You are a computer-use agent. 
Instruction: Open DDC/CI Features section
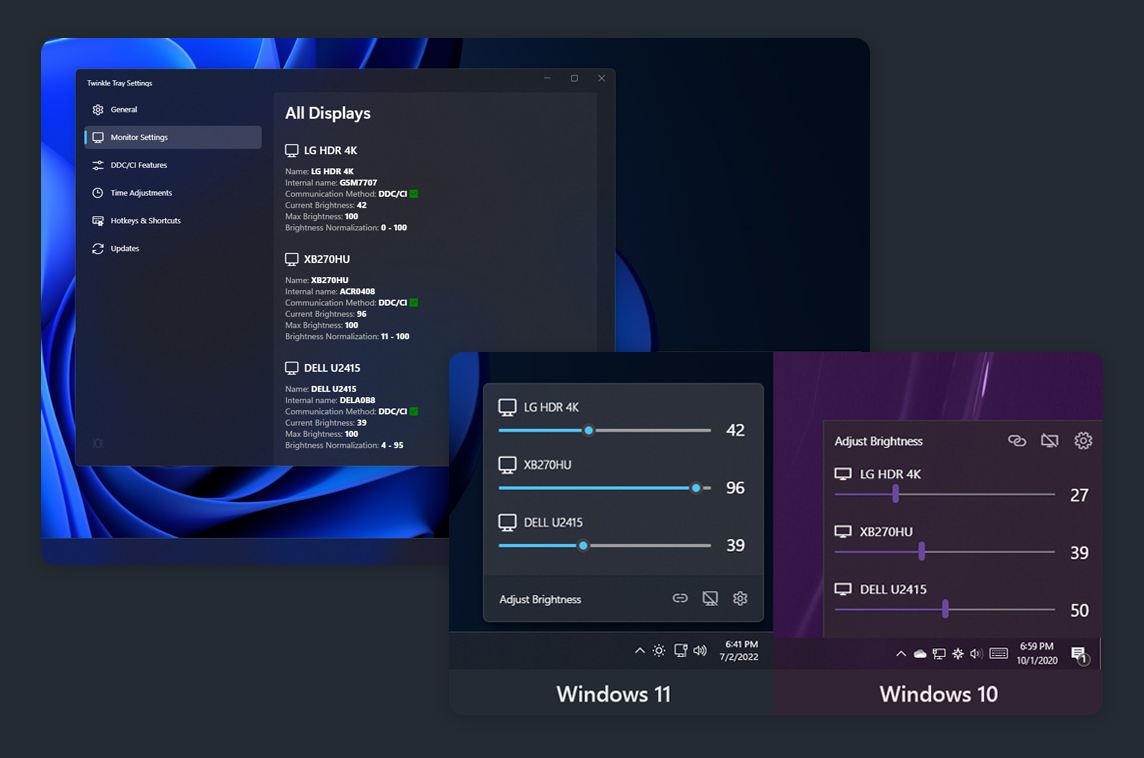(172, 165)
